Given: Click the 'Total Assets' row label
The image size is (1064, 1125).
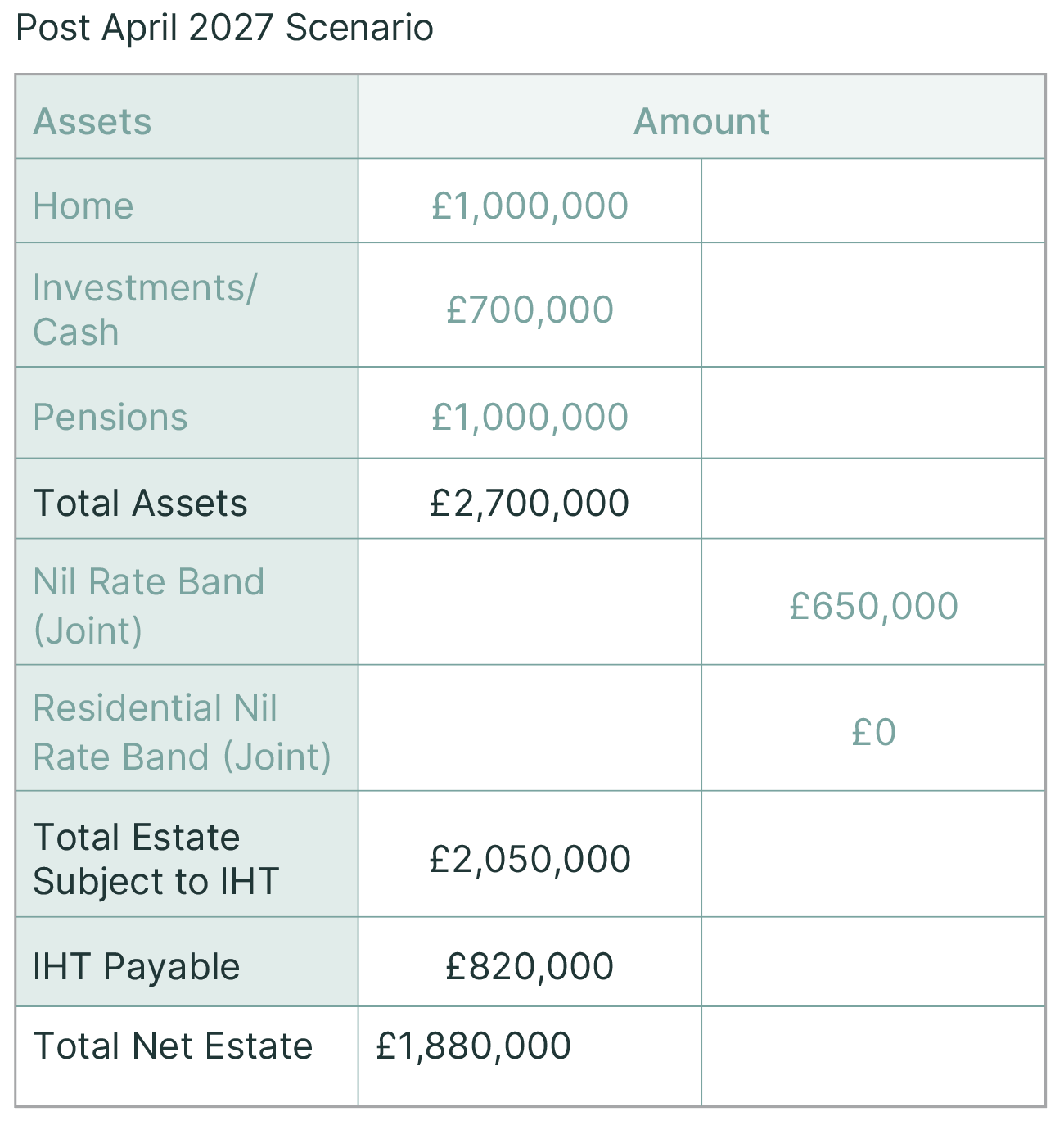Looking at the screenshot, I should 140,503.
